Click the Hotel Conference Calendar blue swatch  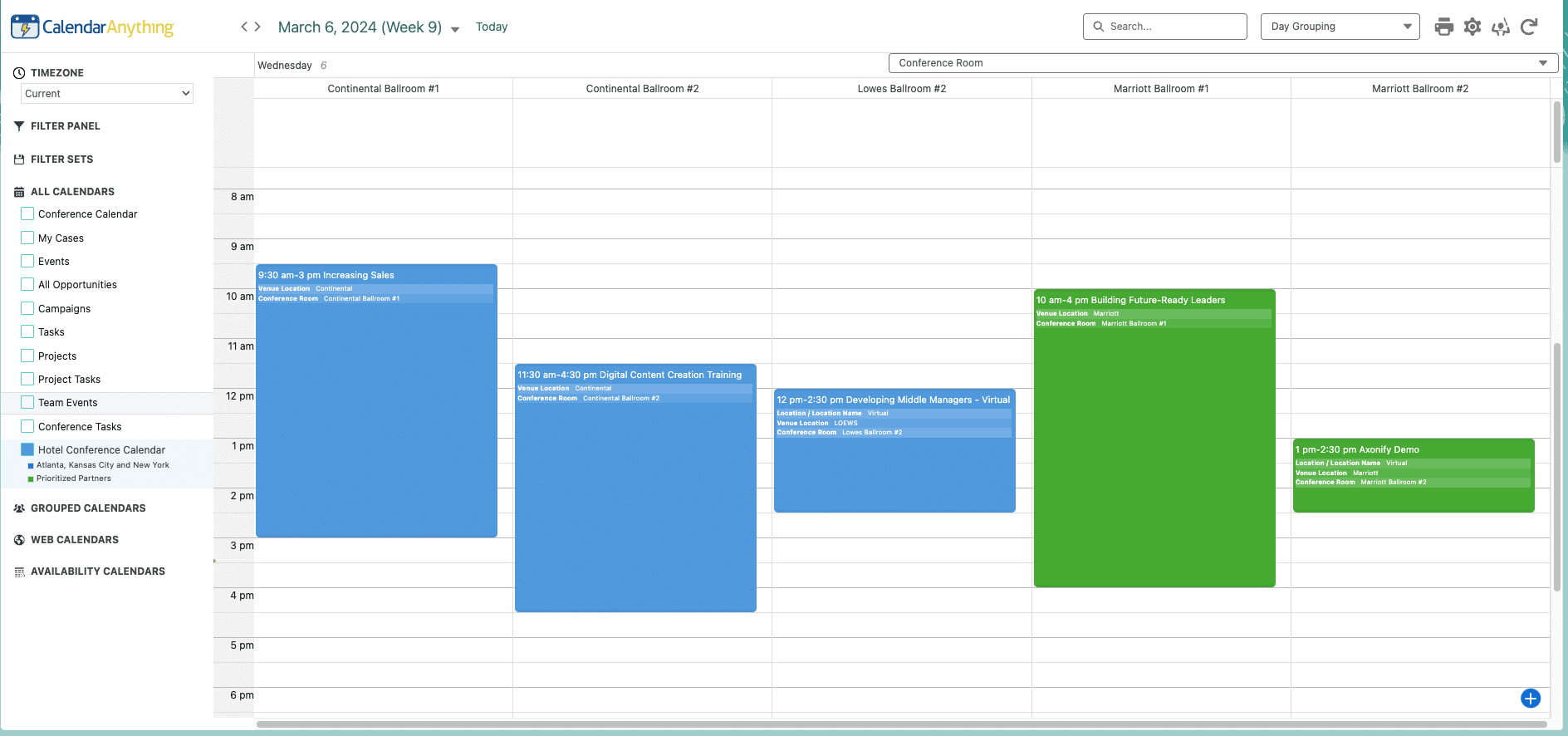coord(27,449)
